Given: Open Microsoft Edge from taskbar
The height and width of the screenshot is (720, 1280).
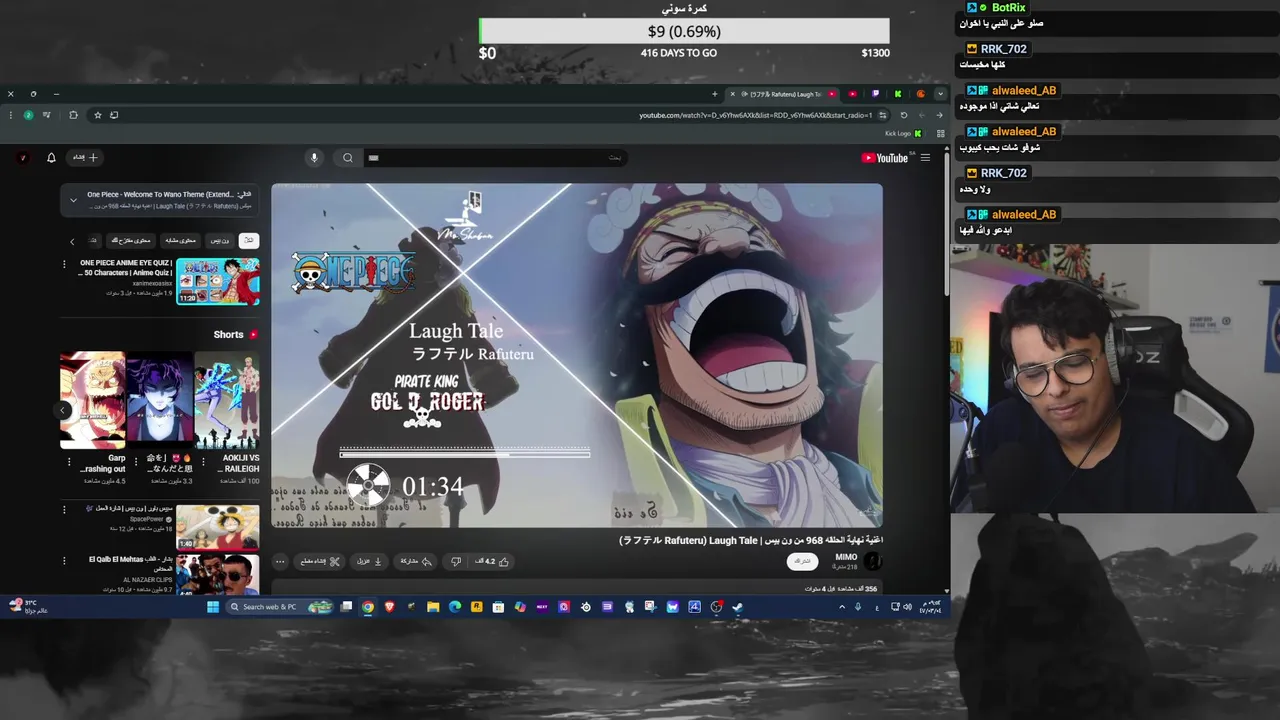Looking at the screenshot, I should click(455, 607).
